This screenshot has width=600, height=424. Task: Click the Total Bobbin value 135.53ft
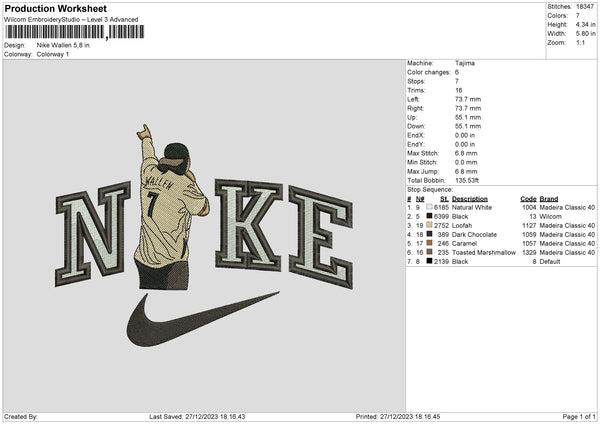click(x=467, y=180)
